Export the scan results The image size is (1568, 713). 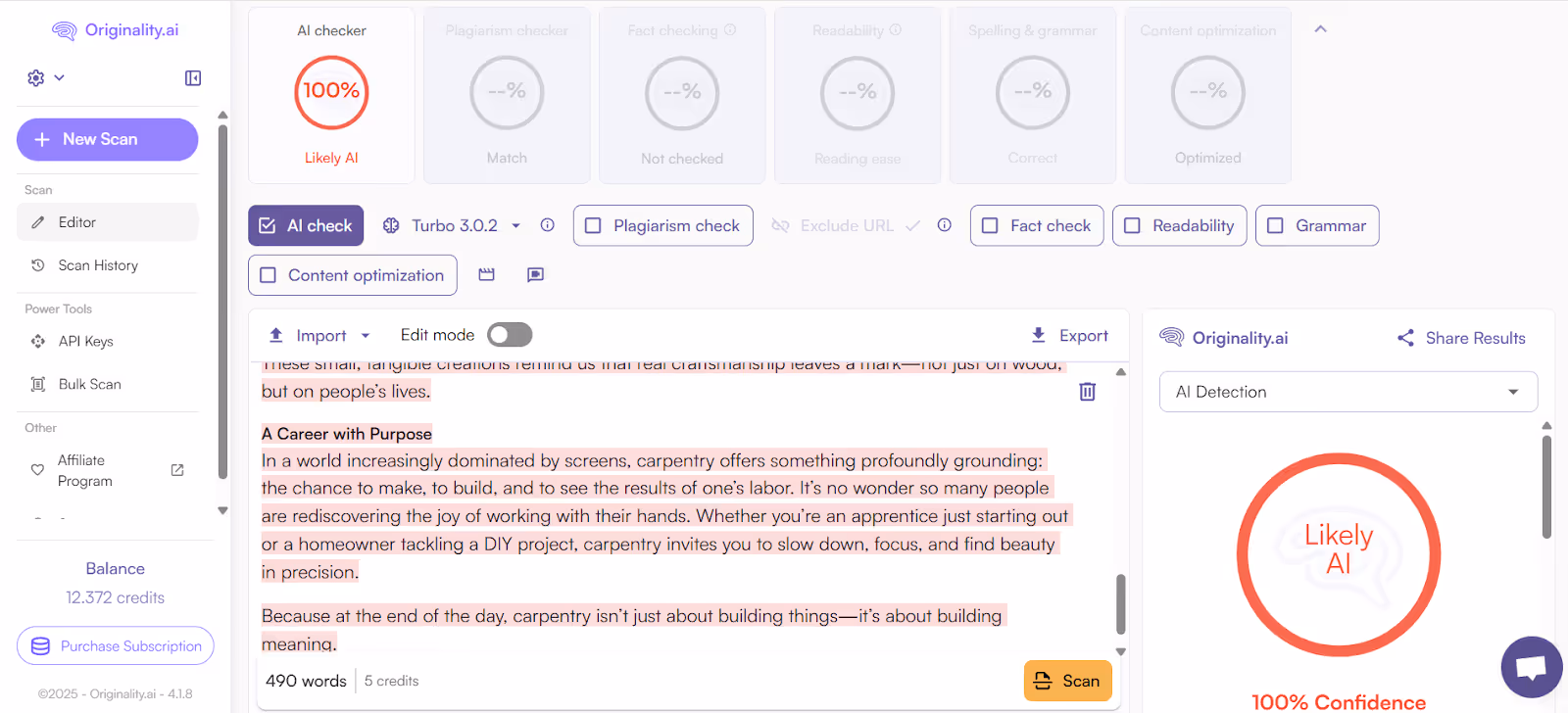click(x=1069, y=336)
